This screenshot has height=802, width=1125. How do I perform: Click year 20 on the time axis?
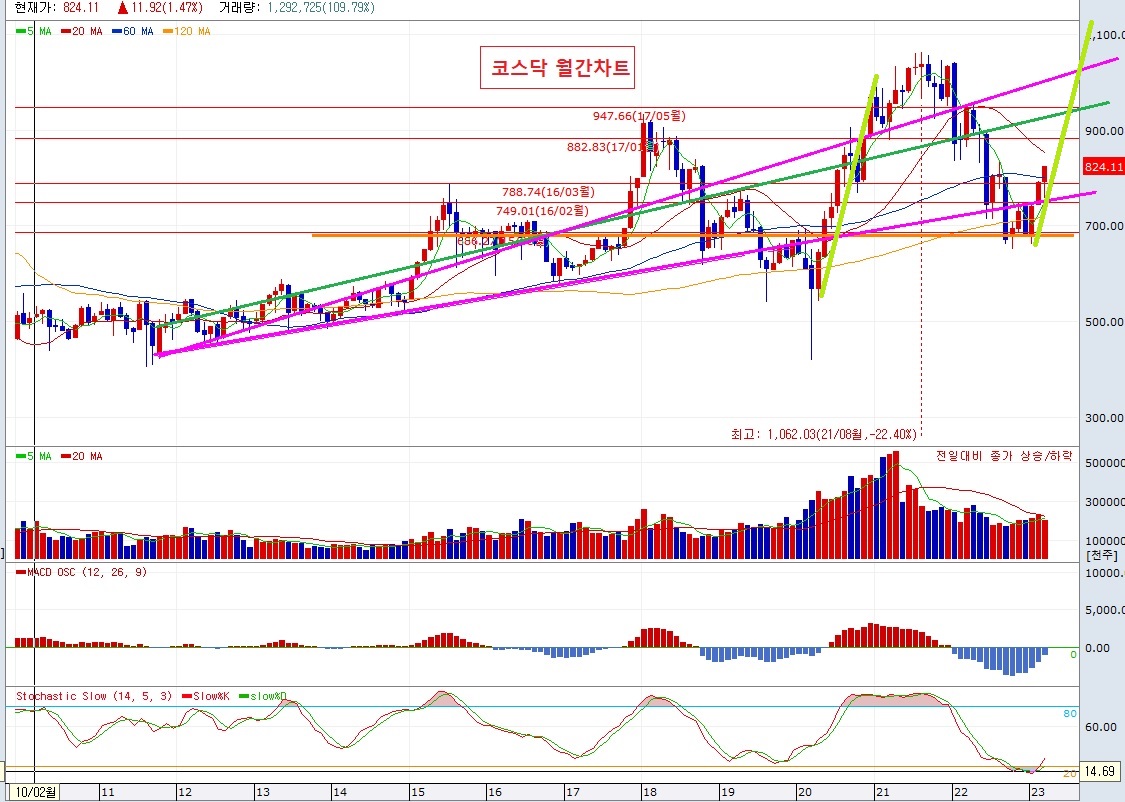pyautogui.click(x=805, y=793)
